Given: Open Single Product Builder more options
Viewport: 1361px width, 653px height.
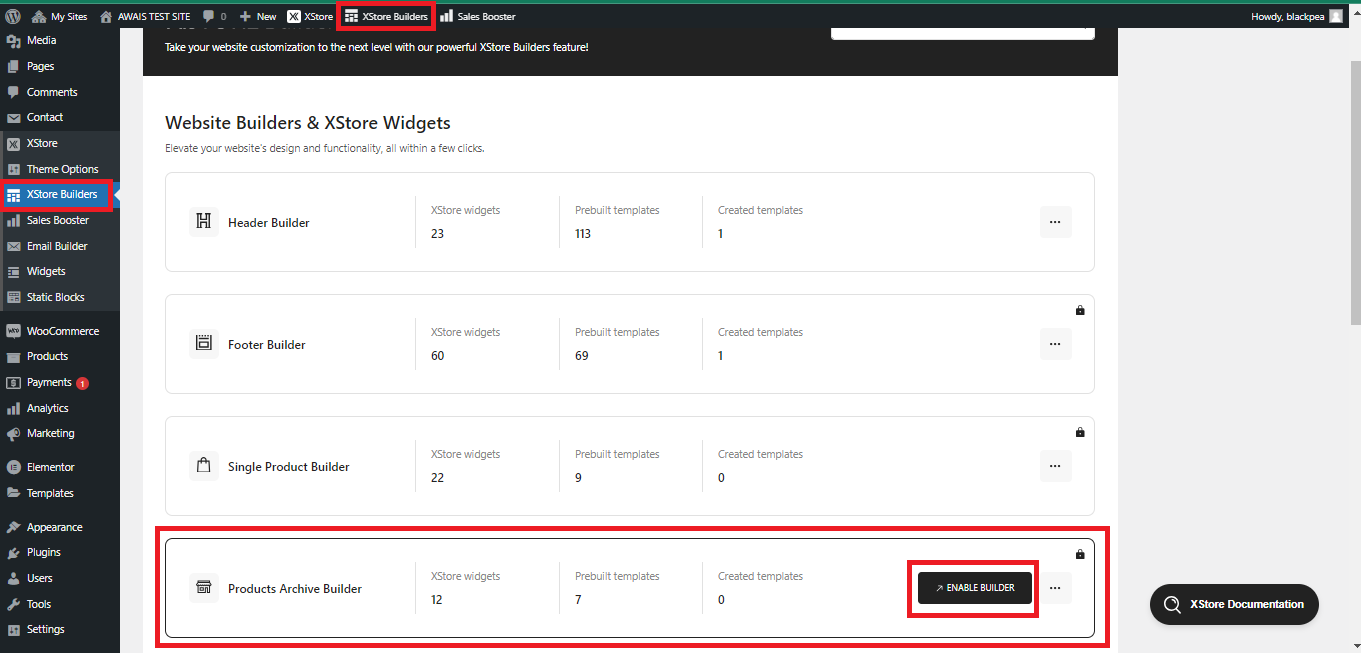Looking at the screenshot, I should (x=1056, y=466).
